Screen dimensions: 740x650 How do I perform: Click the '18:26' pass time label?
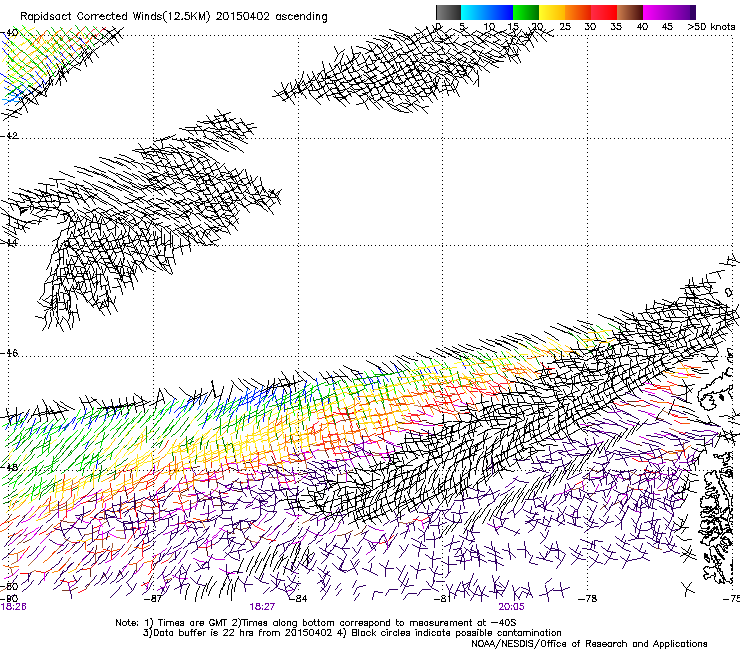pyautogui.click(x=14, y=607)
